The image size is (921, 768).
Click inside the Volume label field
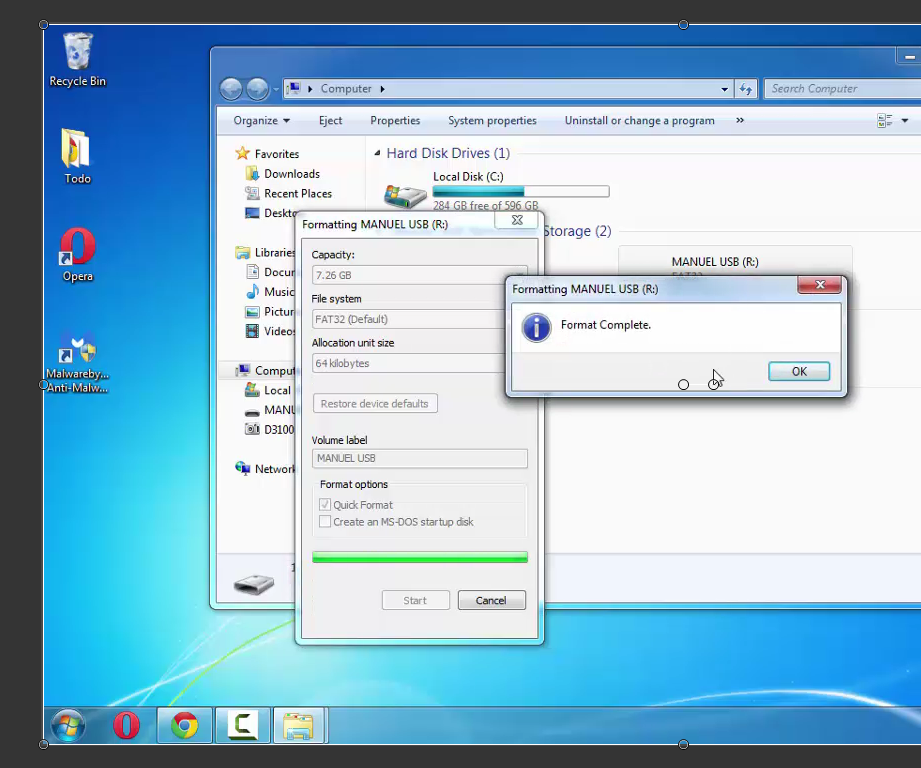(x=419, y=458)
